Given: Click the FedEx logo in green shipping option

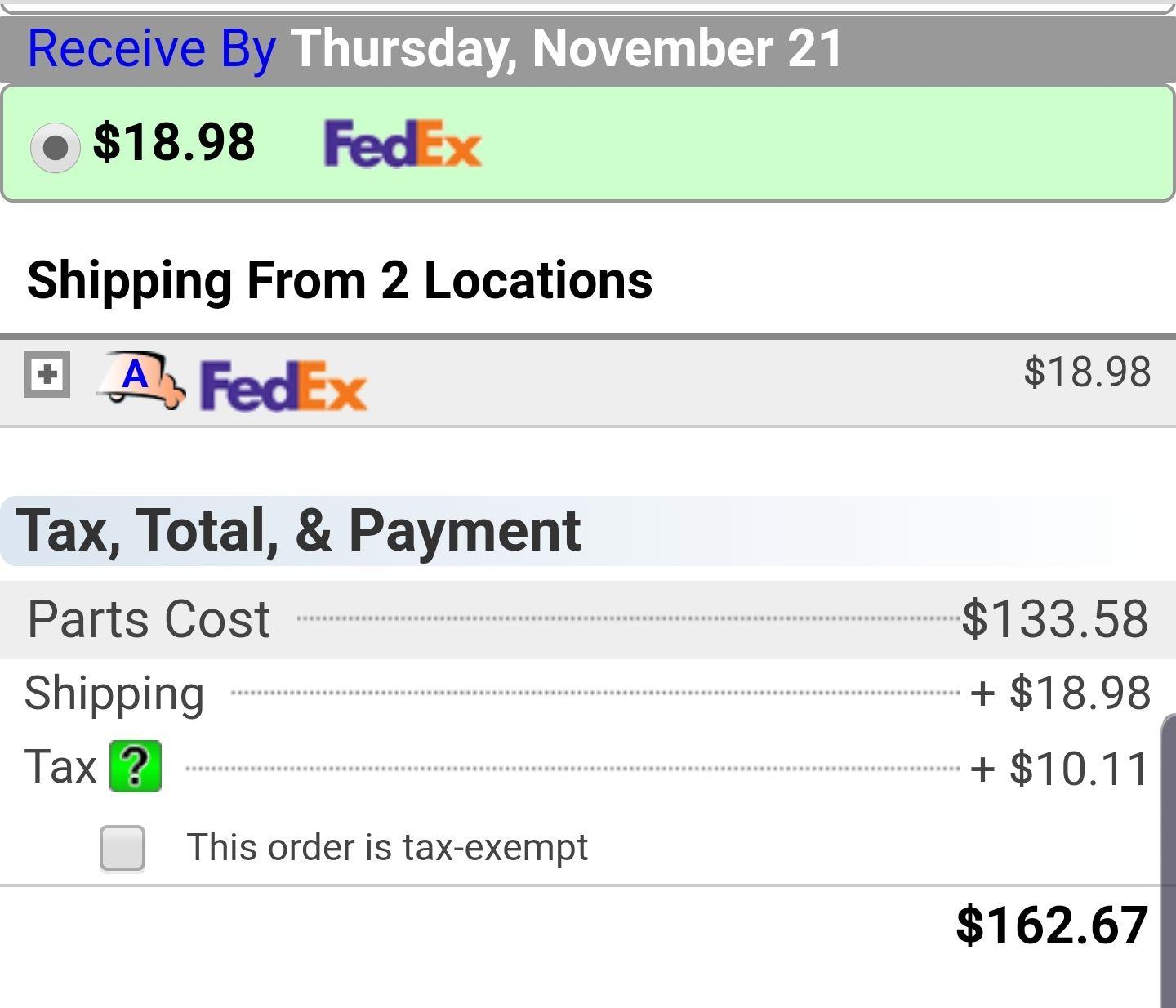Looking at the screenshot, I should point(403,145).
